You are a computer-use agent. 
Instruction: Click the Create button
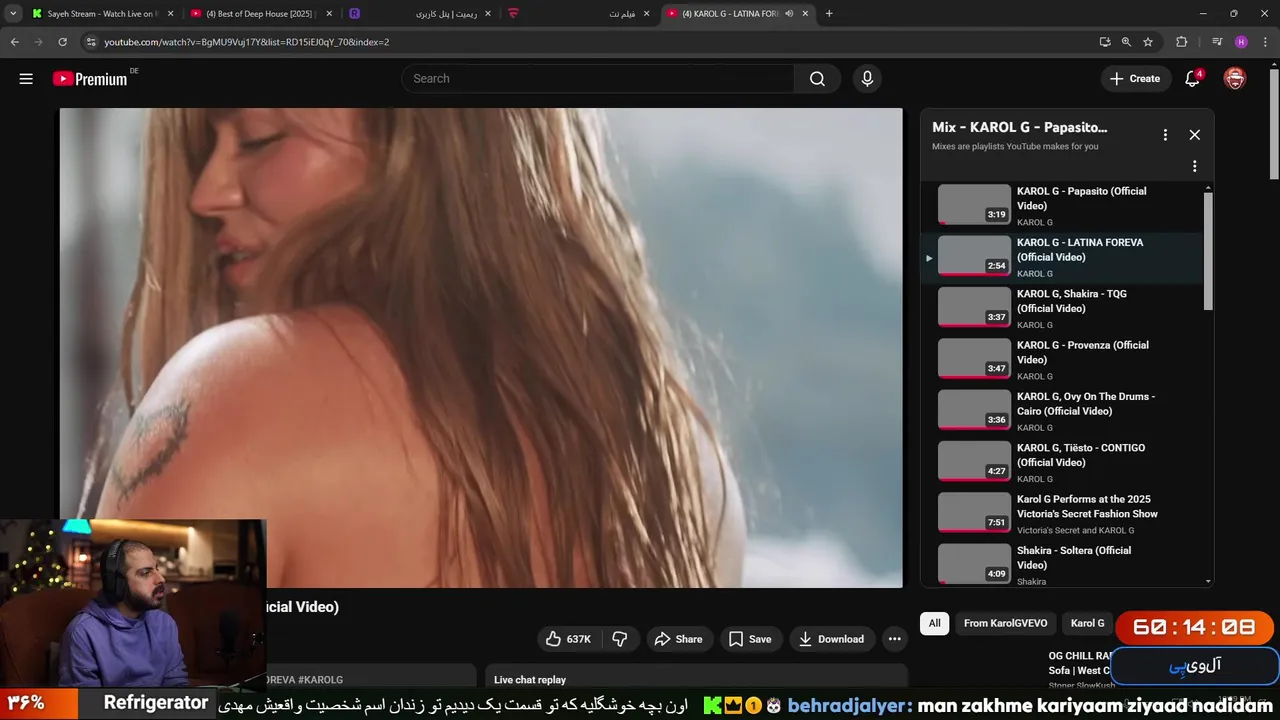[1136, 79]
